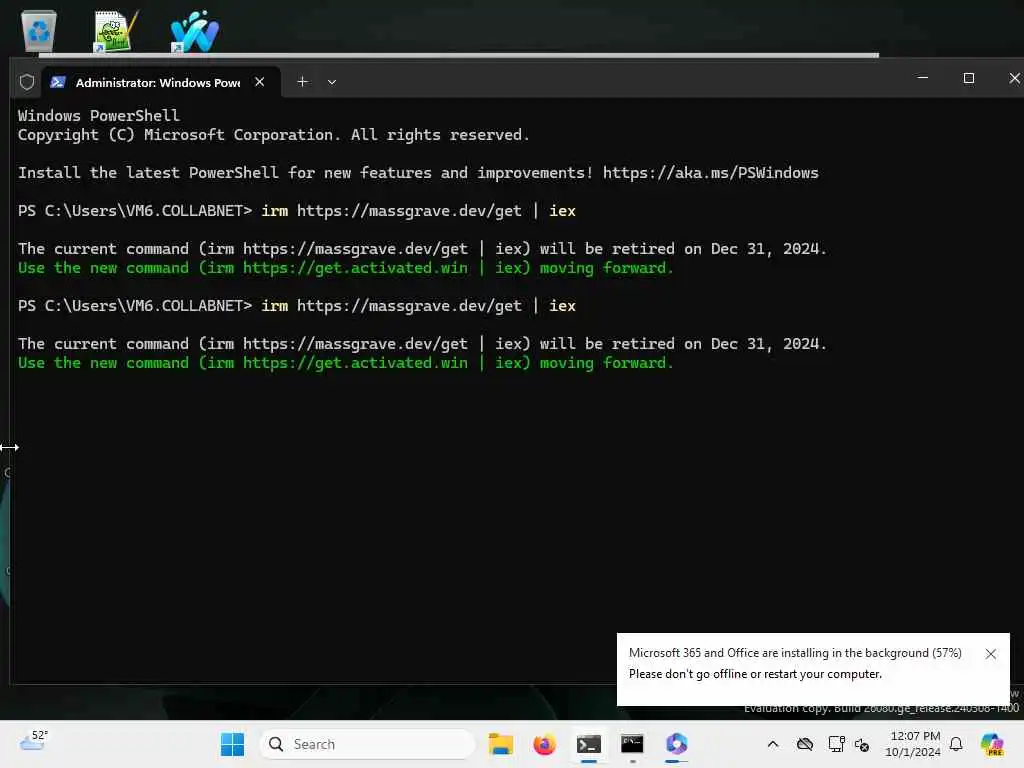Open the Microsoft 365 Copilot taskbar icon
Viewport: 1024px width, 768px height.
(x=677, y=744)
